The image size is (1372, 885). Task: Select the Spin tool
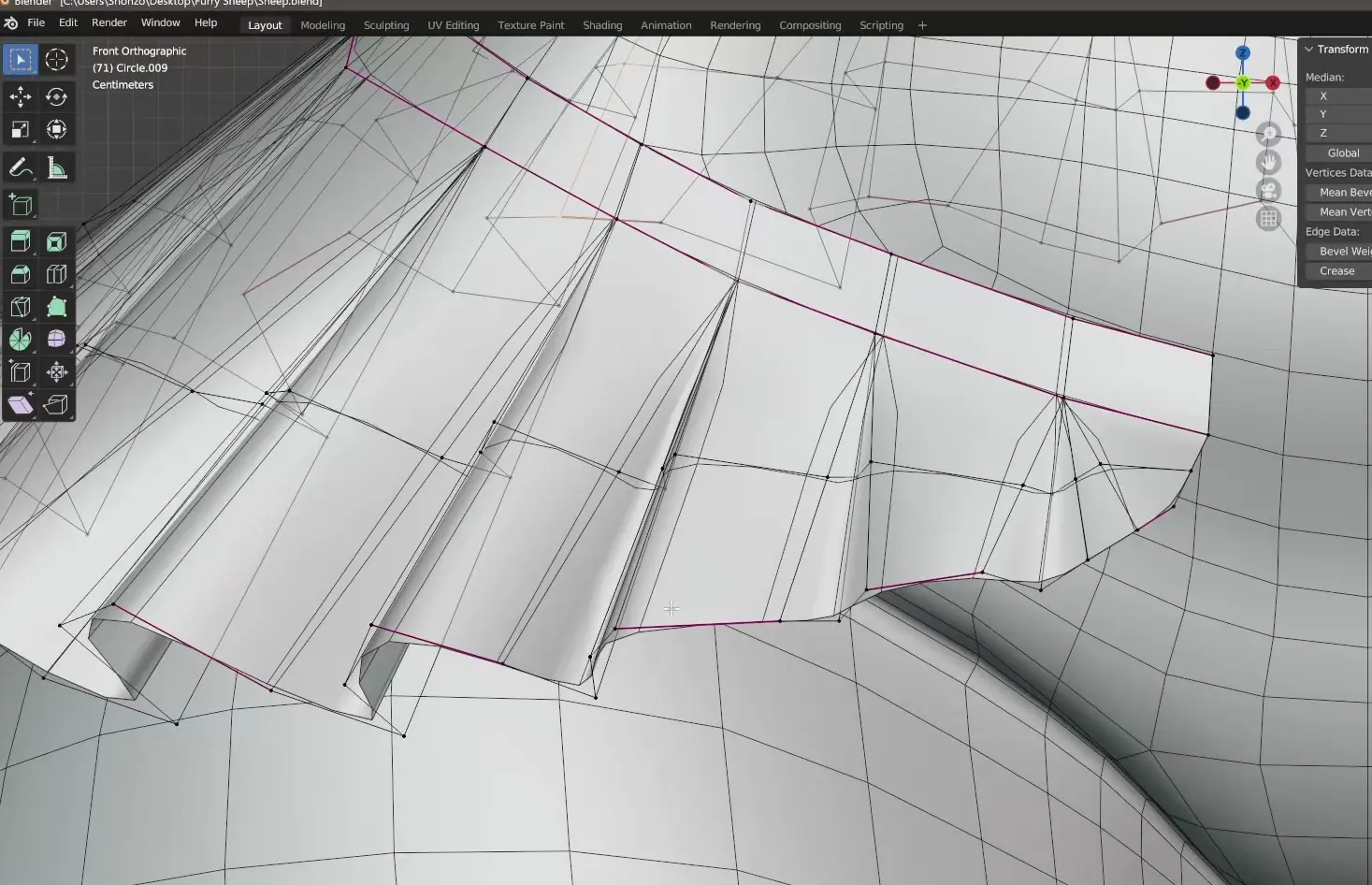[21, 340]
